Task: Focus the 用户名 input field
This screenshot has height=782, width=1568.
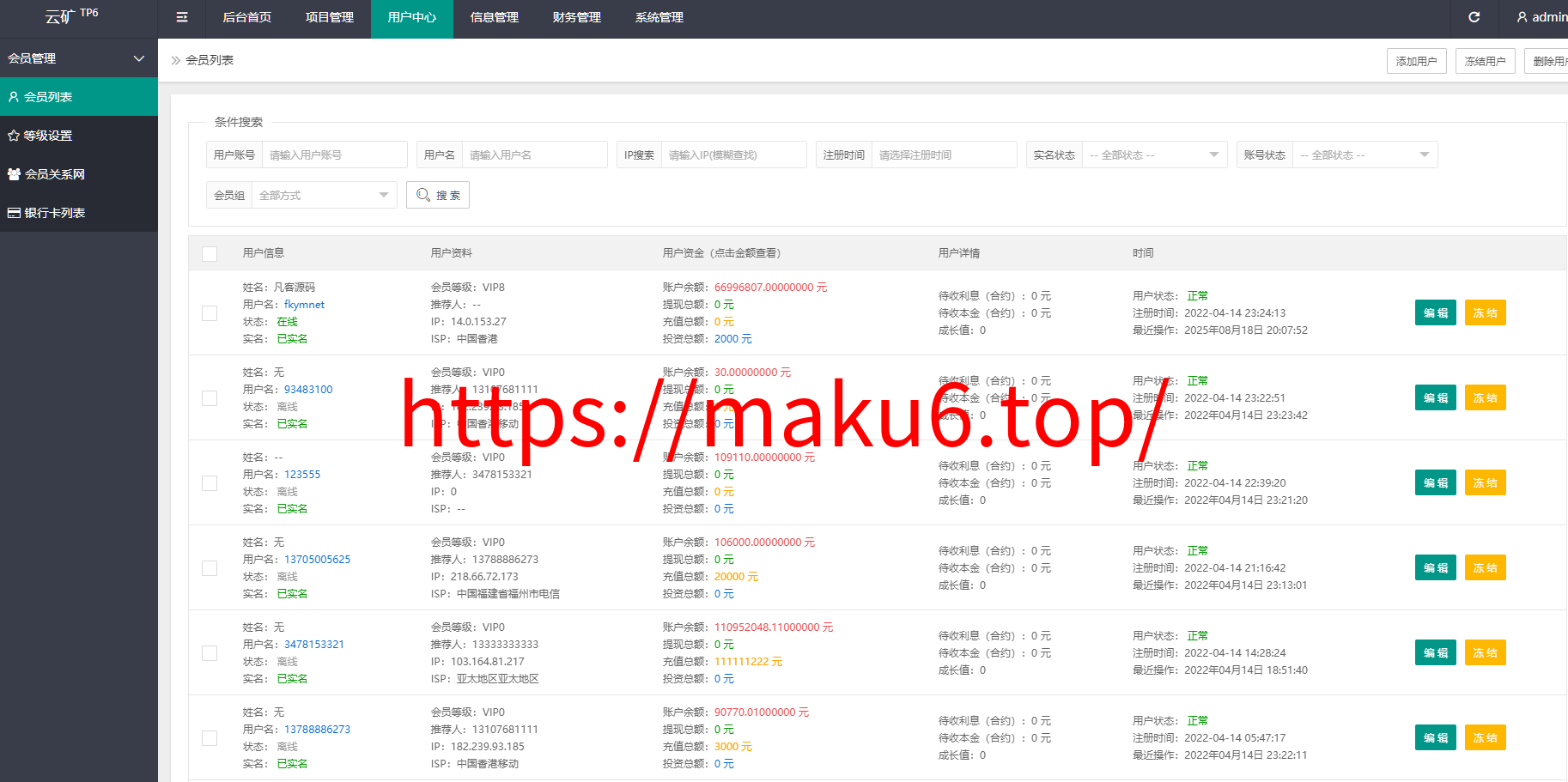Action: coord(535,155)
